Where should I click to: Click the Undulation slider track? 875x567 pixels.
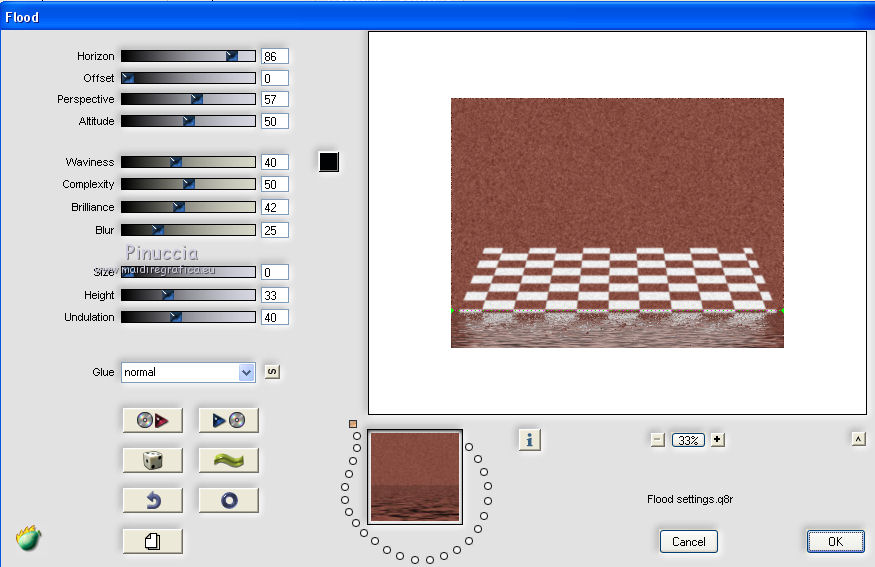pyautogui.click(x=188, y=317)
